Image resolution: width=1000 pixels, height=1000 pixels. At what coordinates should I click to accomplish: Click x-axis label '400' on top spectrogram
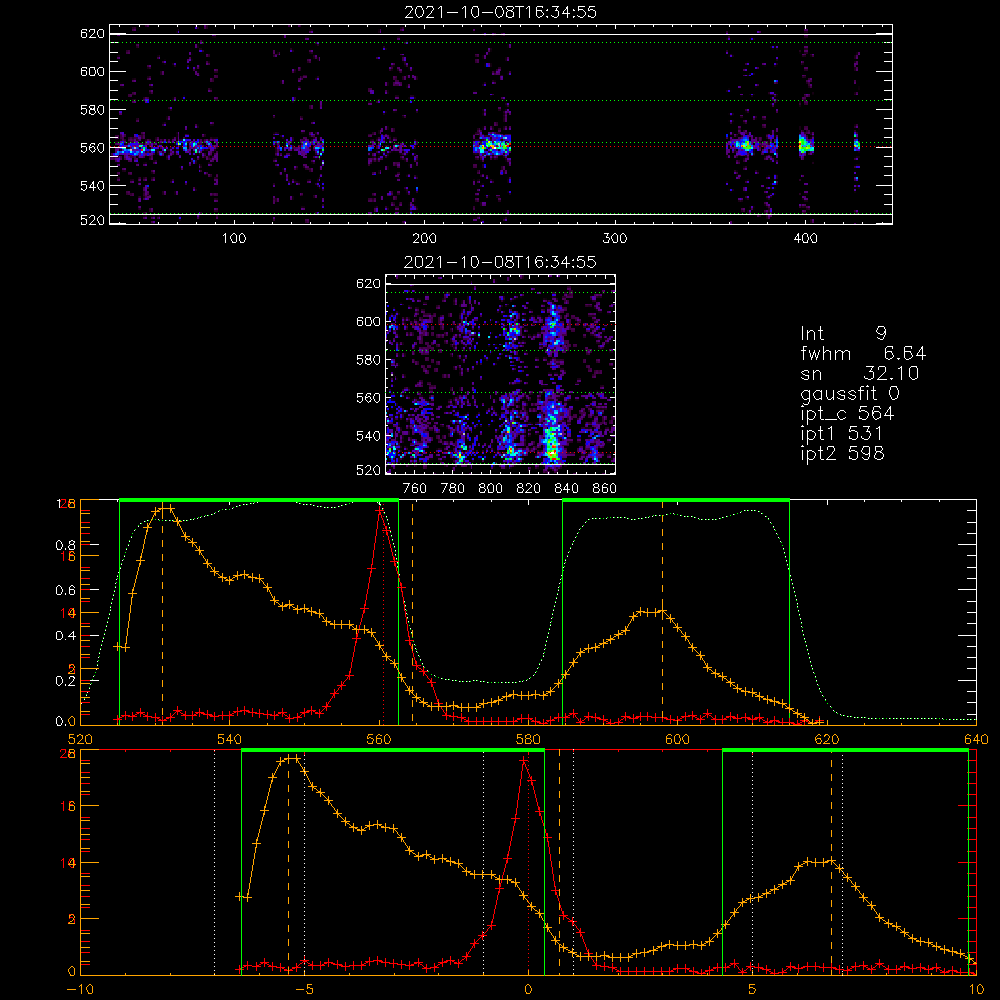click(x=805, y=239)
